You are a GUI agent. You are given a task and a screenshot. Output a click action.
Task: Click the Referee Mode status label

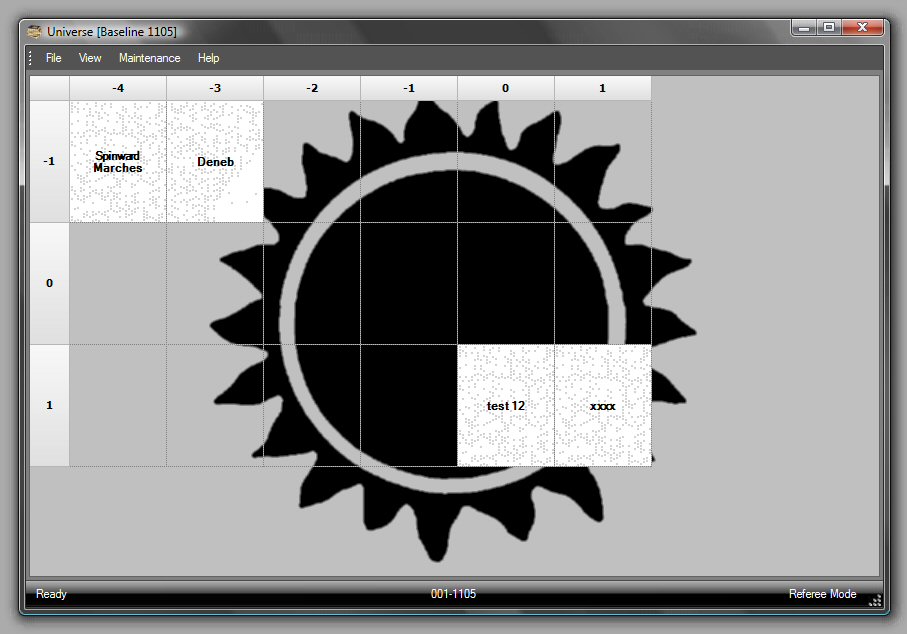822,594
